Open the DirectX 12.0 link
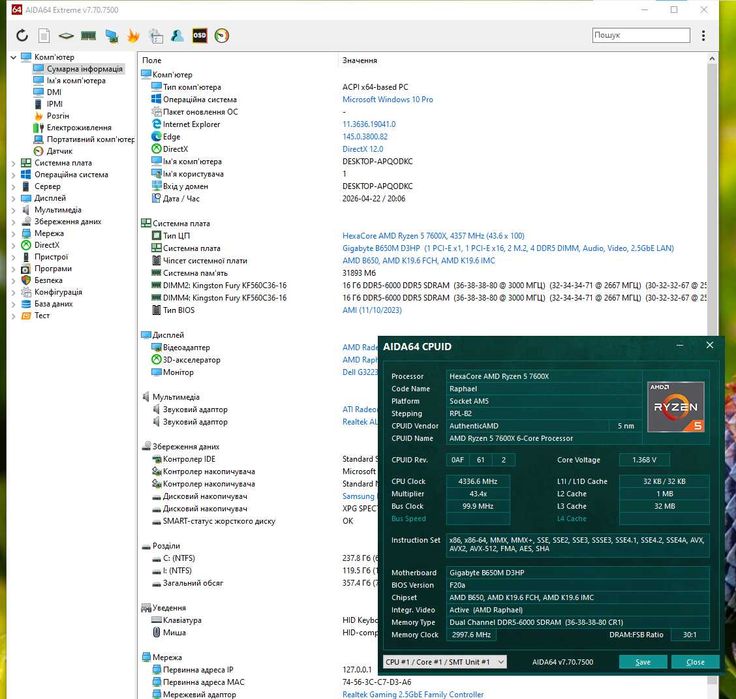The width and height of the screenshot is (736, 699). [363, 149]
